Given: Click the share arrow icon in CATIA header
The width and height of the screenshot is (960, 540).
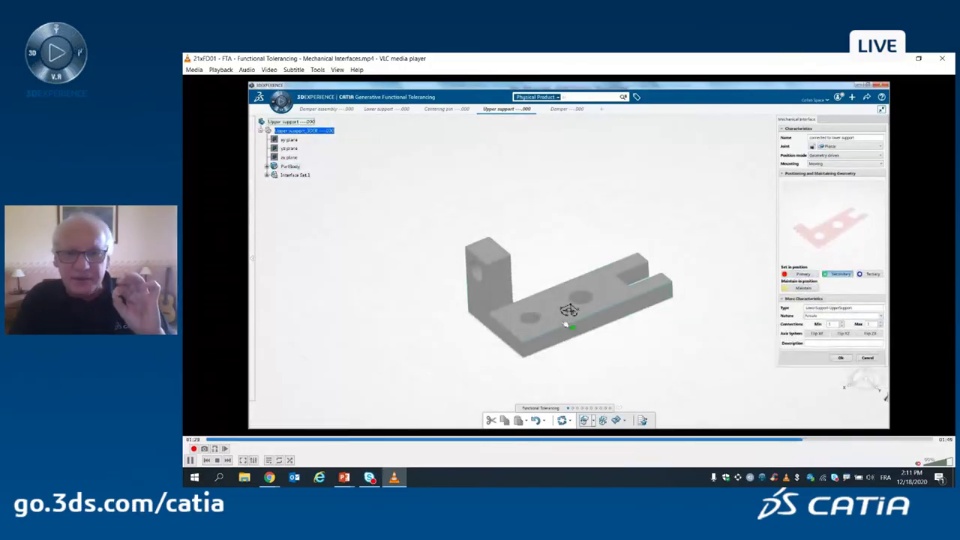Looking at the screenshot, I should [867, 97].
